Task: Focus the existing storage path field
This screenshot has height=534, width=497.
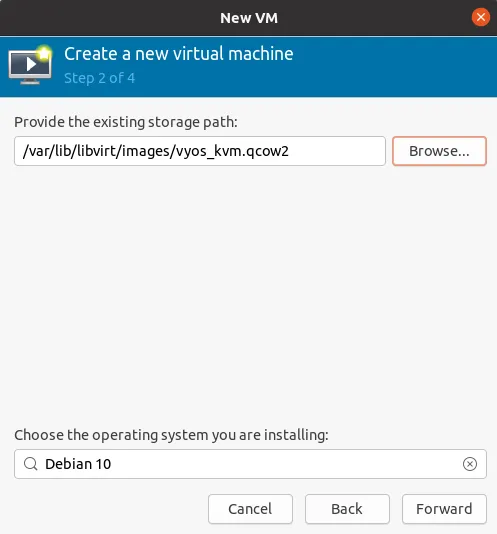Action: click(x=200, y=151)
